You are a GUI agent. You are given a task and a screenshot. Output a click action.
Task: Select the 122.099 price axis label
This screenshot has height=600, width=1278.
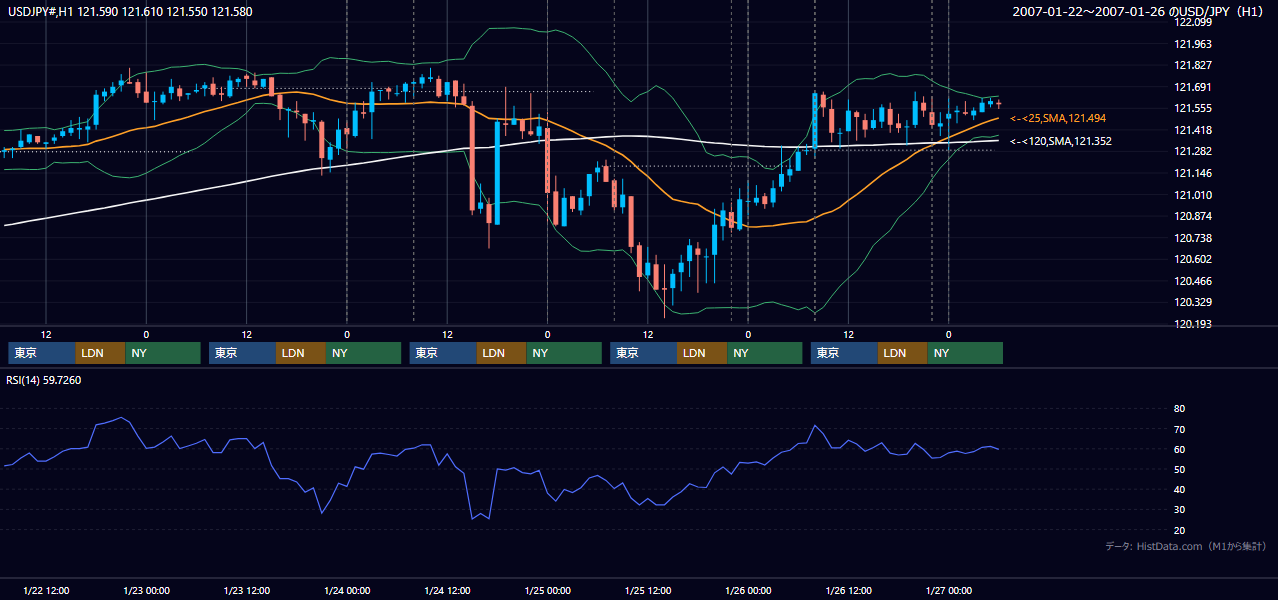pyautogui.click(x=1192, y=22)
